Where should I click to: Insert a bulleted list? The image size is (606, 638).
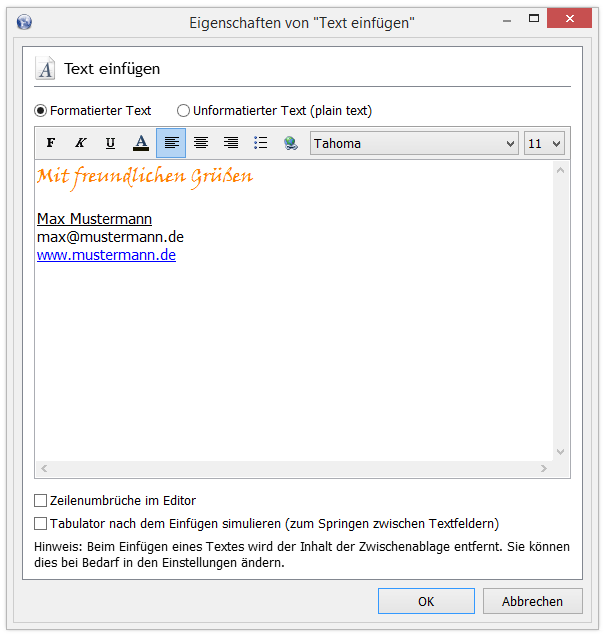point(260,143)
